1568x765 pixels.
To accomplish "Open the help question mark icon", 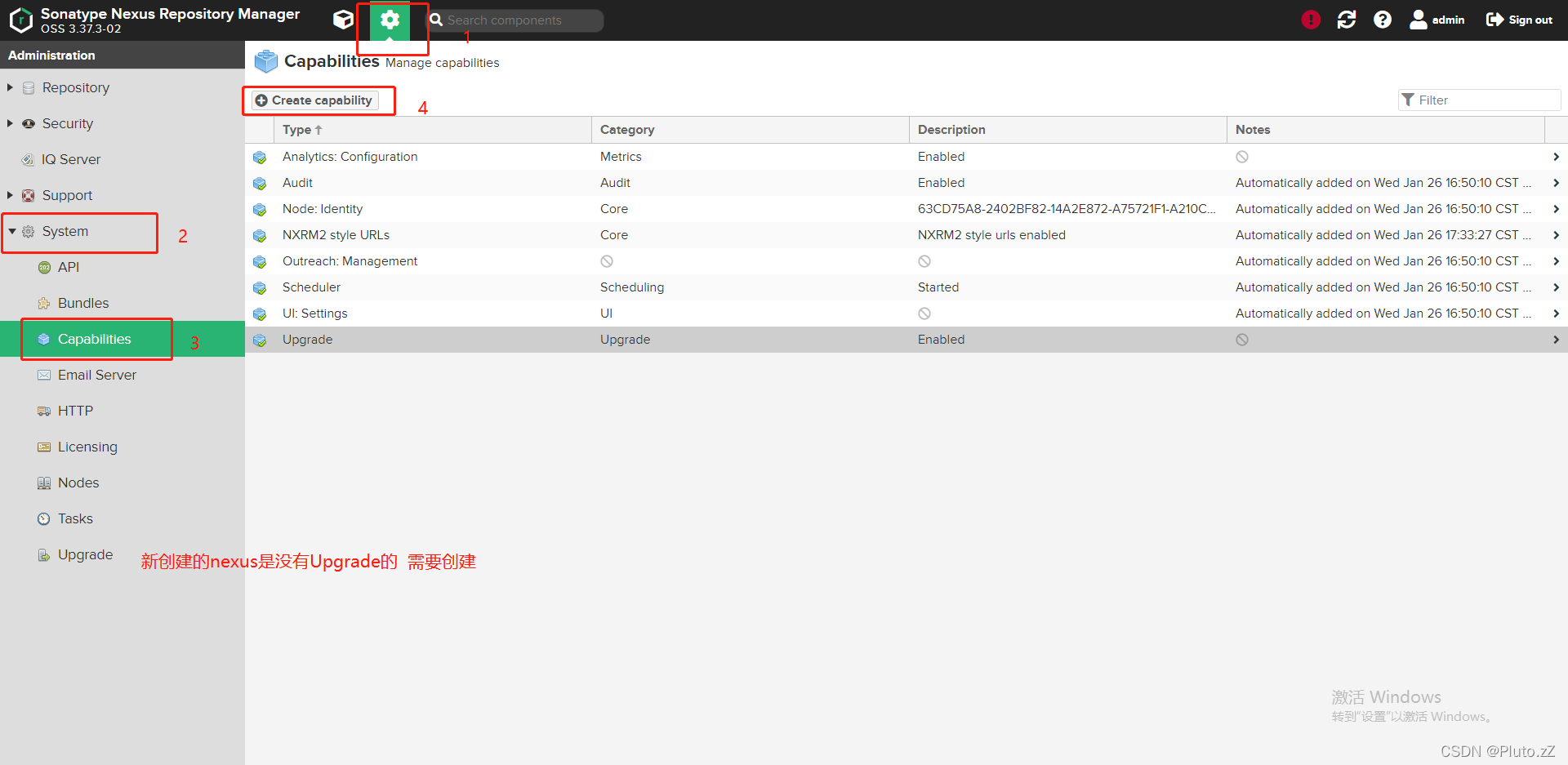I will pyautogui.click(x=1383, y=20).
